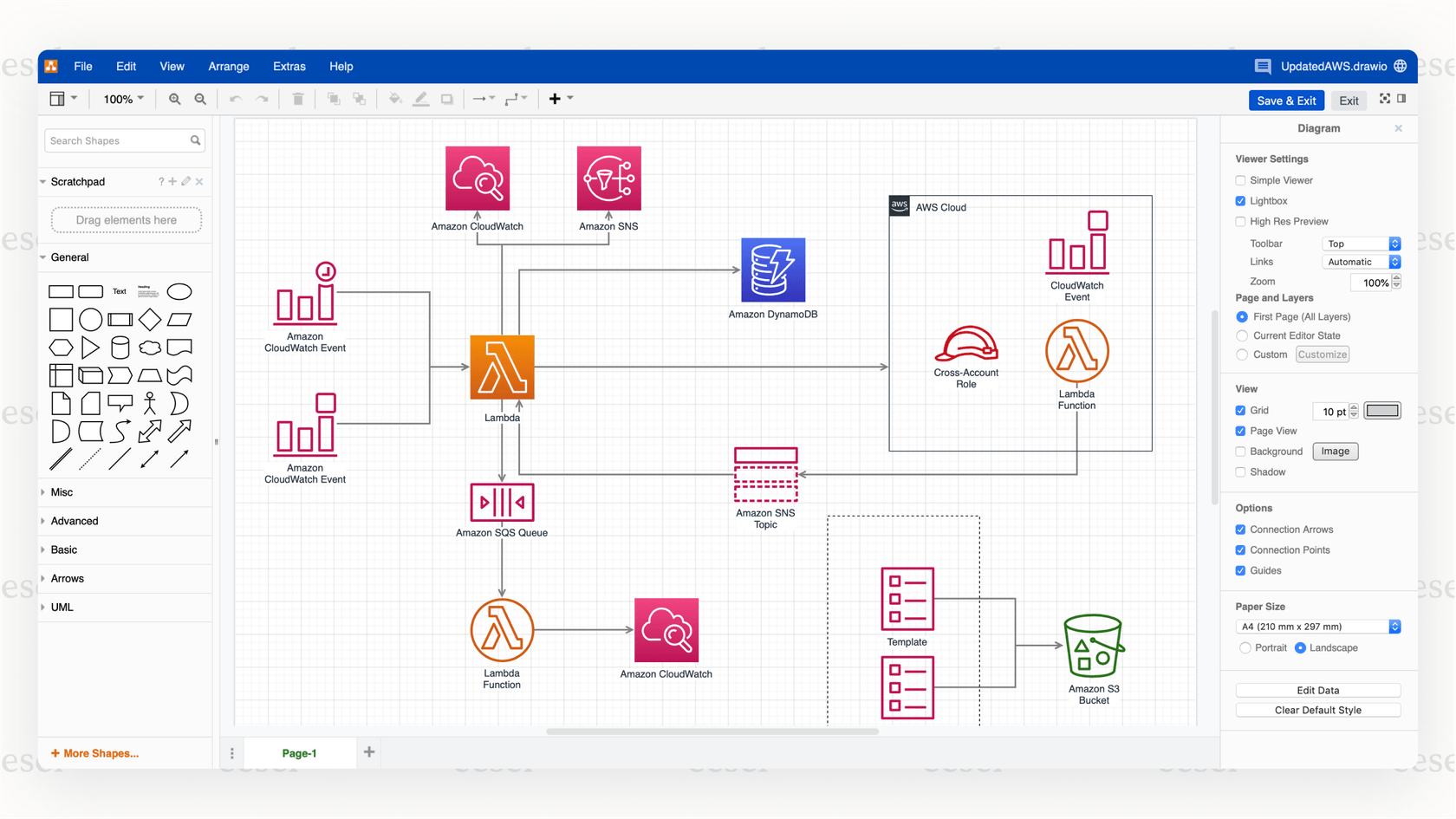Image resolution: width=1456 pixels, height=819 pixels.
Task: Click the Save & Exit button
Action: click(x=1286, y=101)
